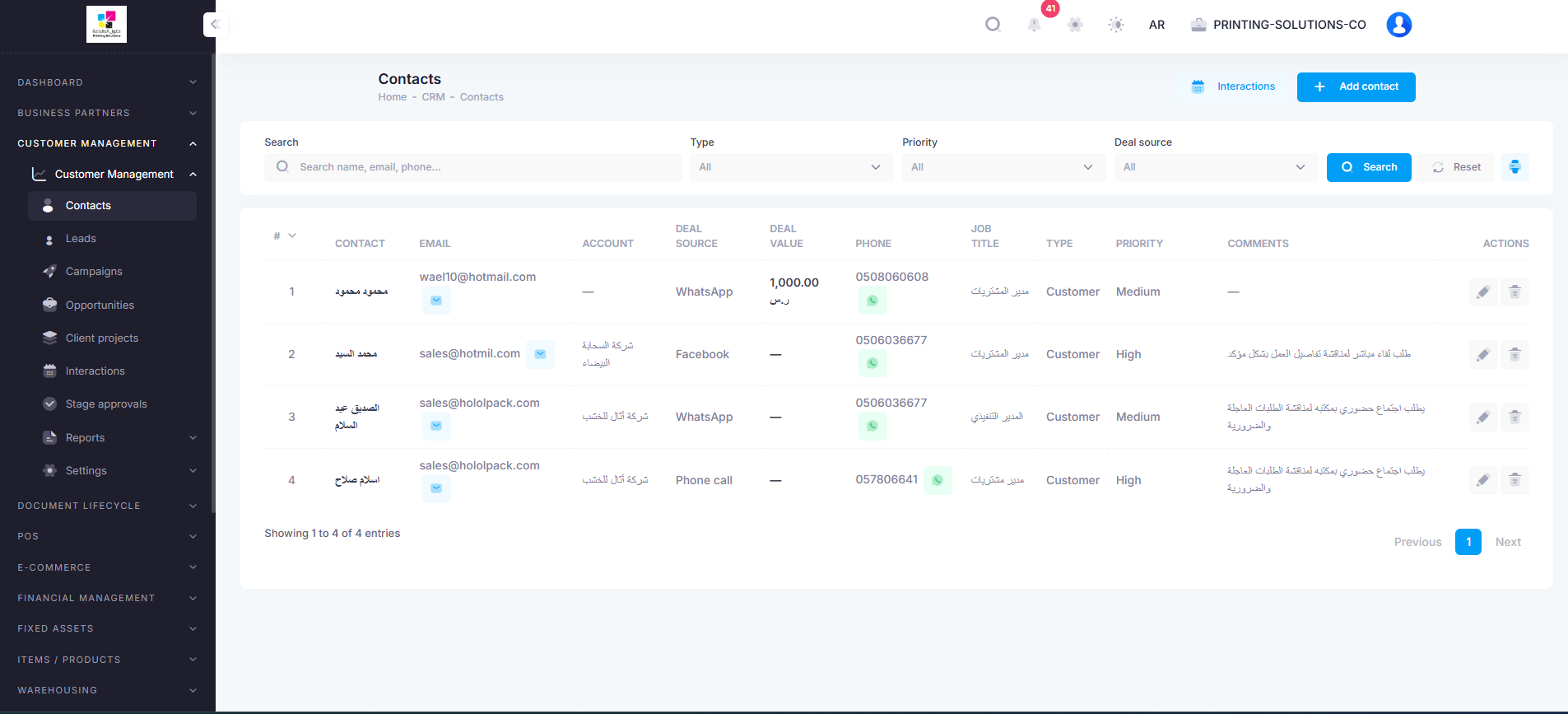This screenshot has width=1568, height=714.
Task: Click the WhatsApp icon for phone 0508060608
Action: click(872, 301)
